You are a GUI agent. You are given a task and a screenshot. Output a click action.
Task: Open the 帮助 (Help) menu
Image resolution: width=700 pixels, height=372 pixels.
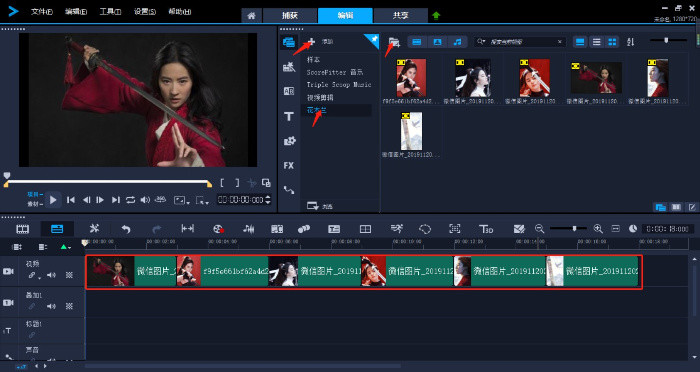(179, 12)
